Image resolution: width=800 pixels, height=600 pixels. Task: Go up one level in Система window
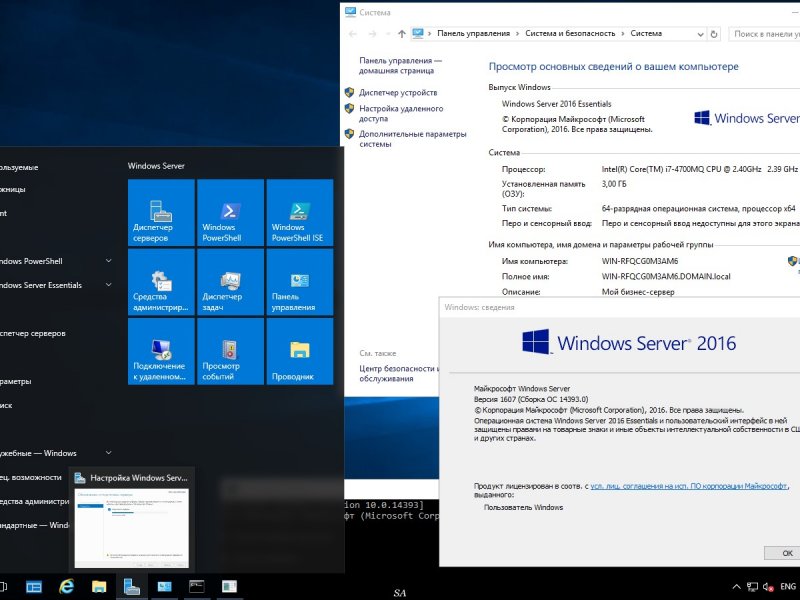[402, 34]
